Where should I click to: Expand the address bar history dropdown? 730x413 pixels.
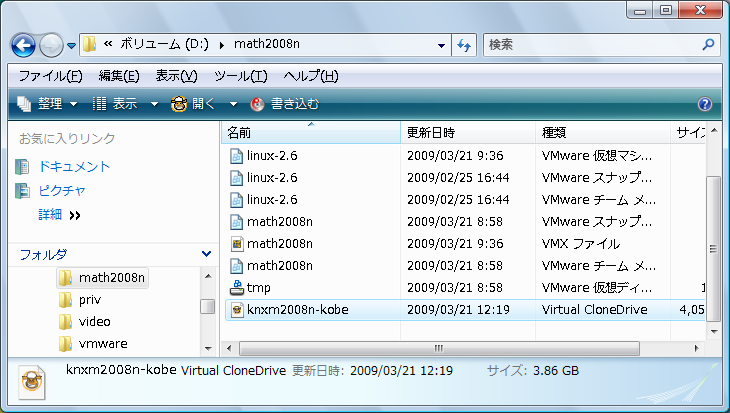pyautogui.click(x=441, y=46)
